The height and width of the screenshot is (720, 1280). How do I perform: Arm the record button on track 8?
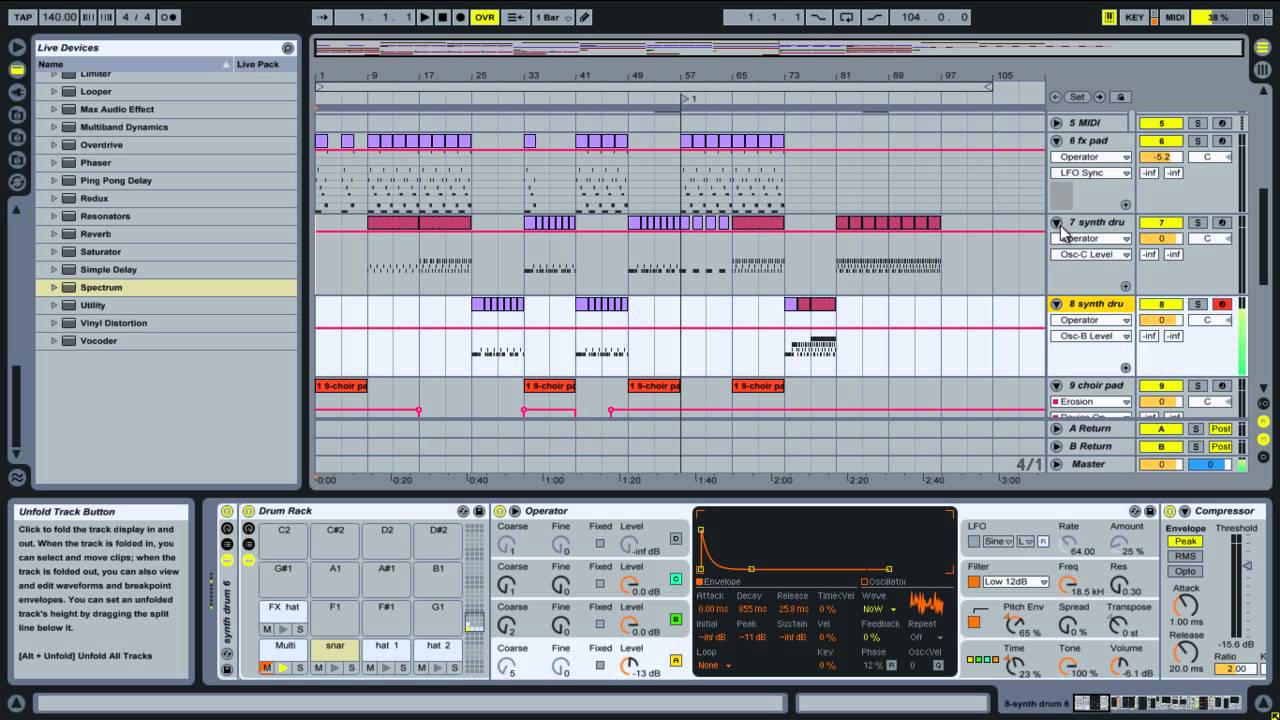point(1221,304)
